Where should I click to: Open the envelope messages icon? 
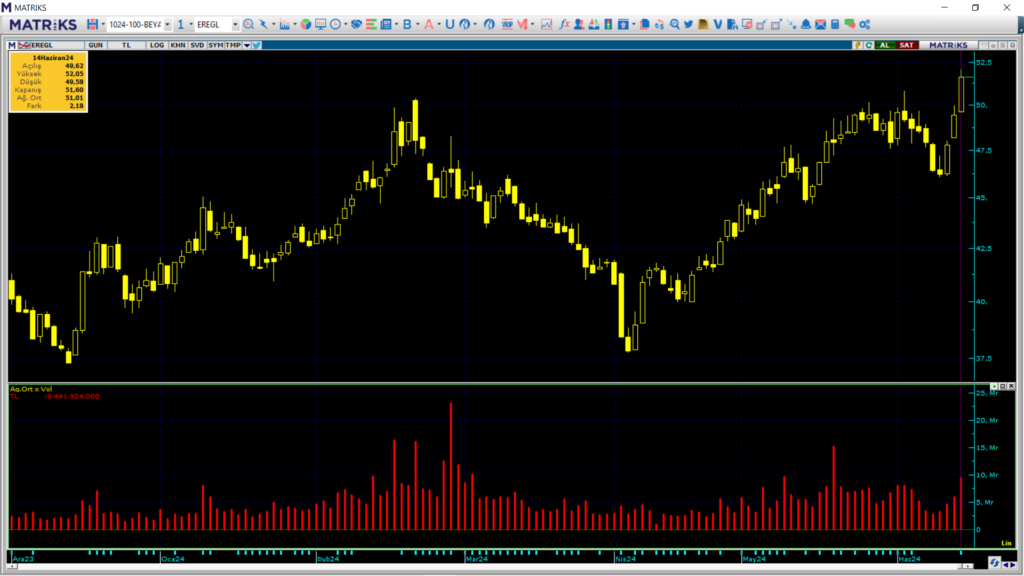[x=820, y=24]
